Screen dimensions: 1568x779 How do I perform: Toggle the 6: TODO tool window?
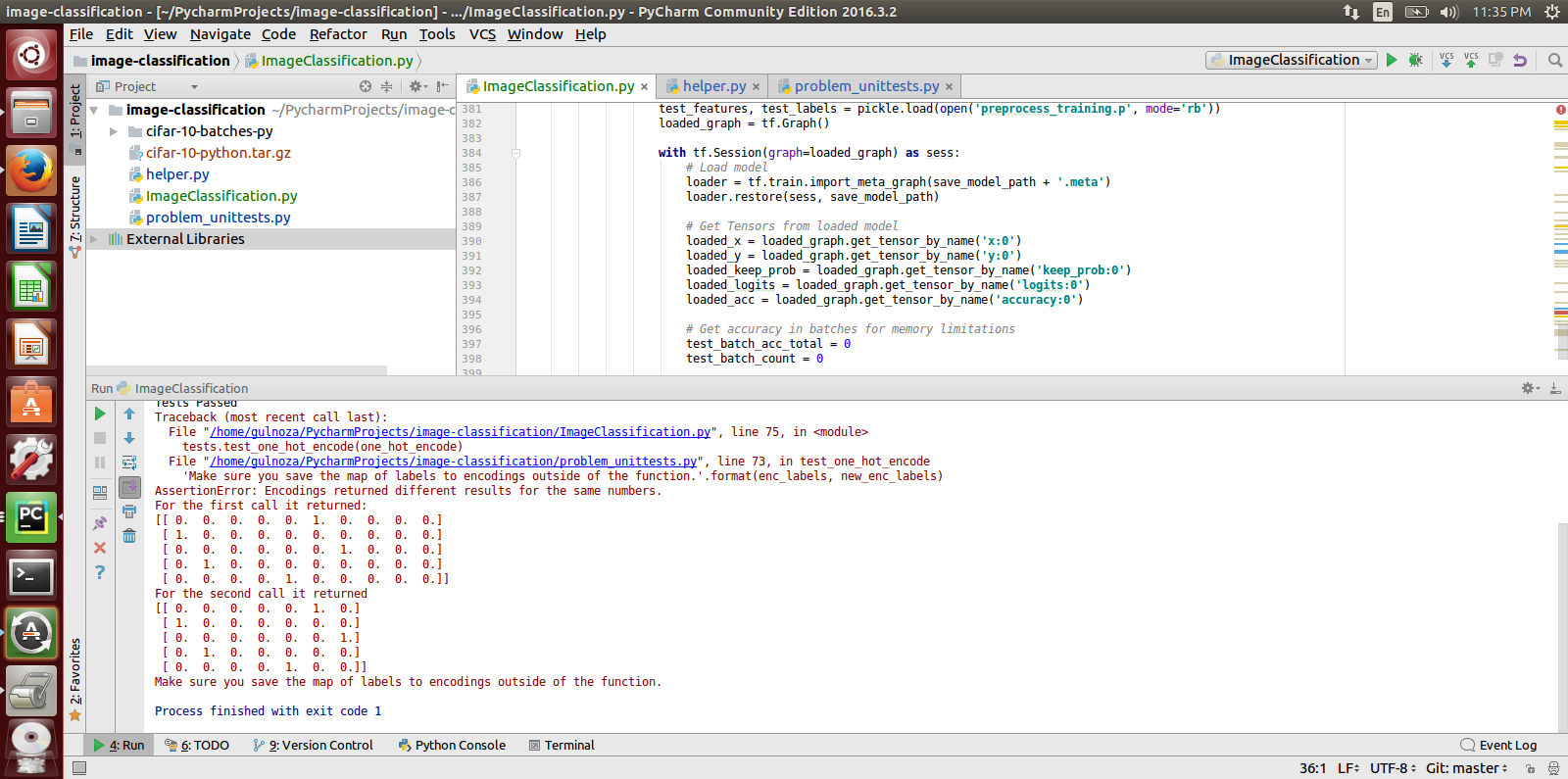coord(197,745)
